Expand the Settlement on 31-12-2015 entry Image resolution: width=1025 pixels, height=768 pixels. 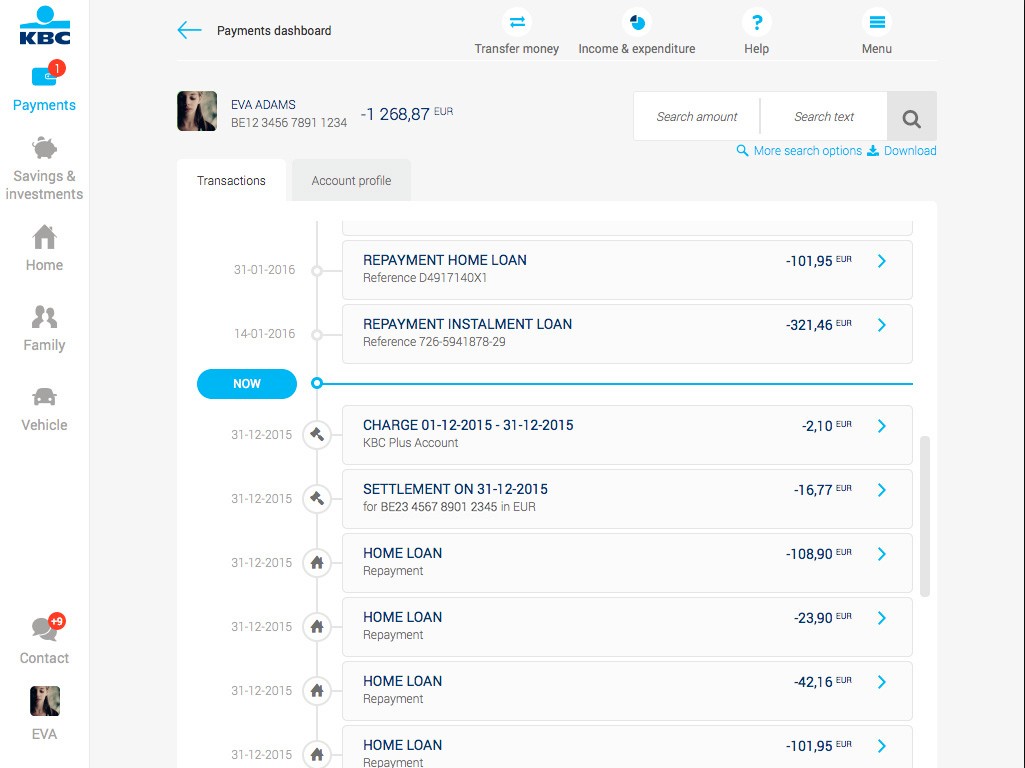[881, 490]
